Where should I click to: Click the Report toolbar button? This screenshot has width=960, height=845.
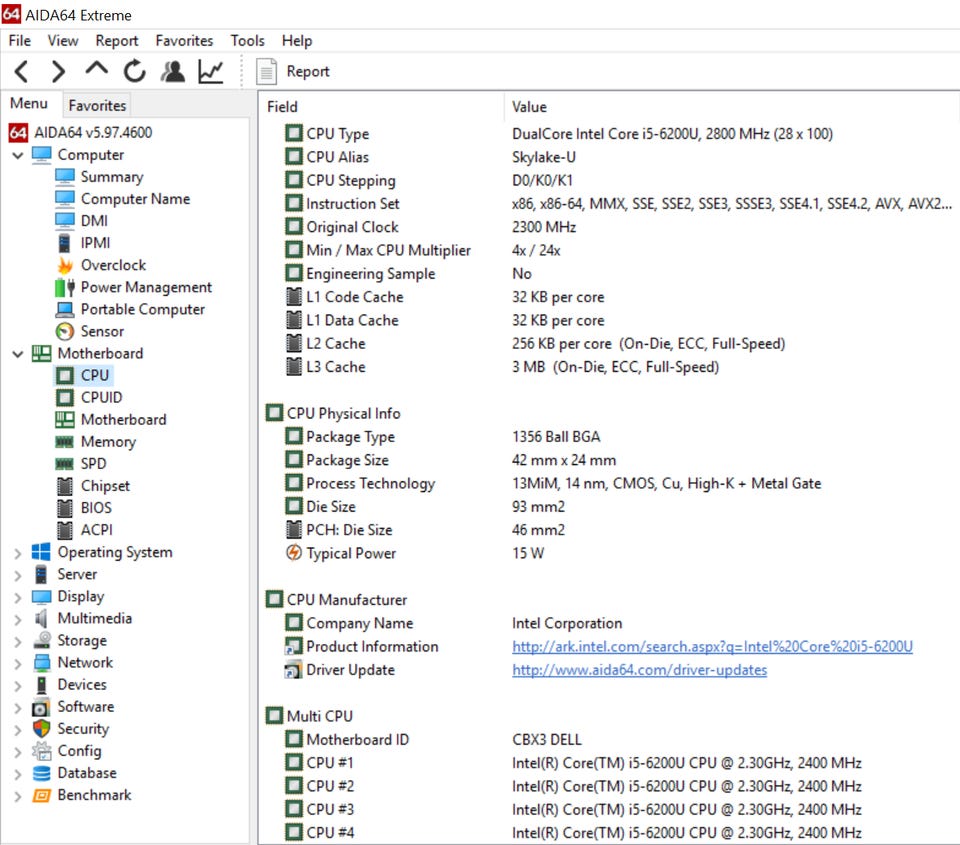(x=294, y=71)
